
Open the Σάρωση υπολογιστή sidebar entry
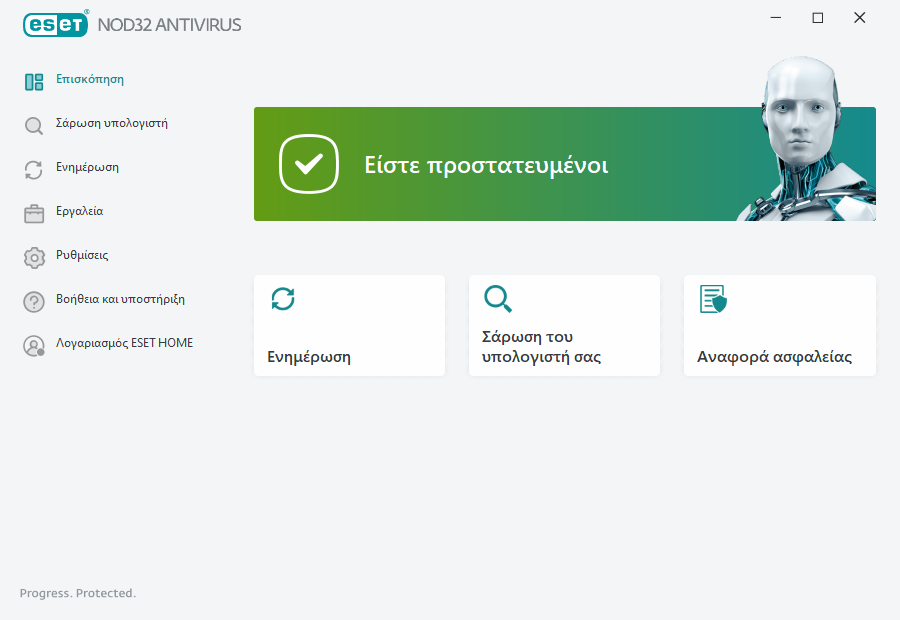(113, 124)
